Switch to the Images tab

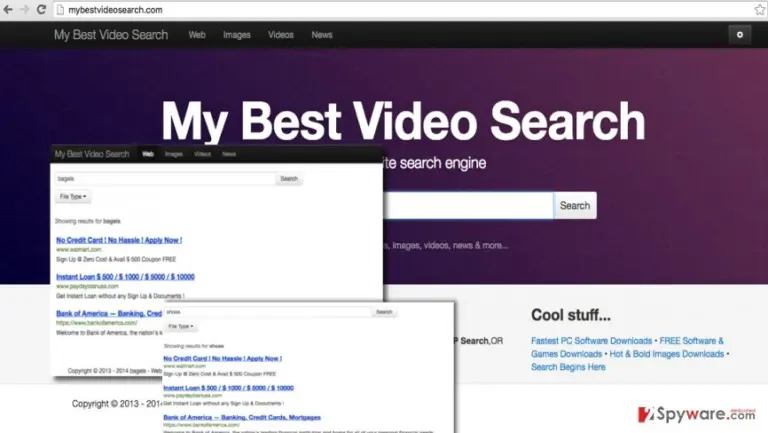pyautogui.click(x=237, y=35)
